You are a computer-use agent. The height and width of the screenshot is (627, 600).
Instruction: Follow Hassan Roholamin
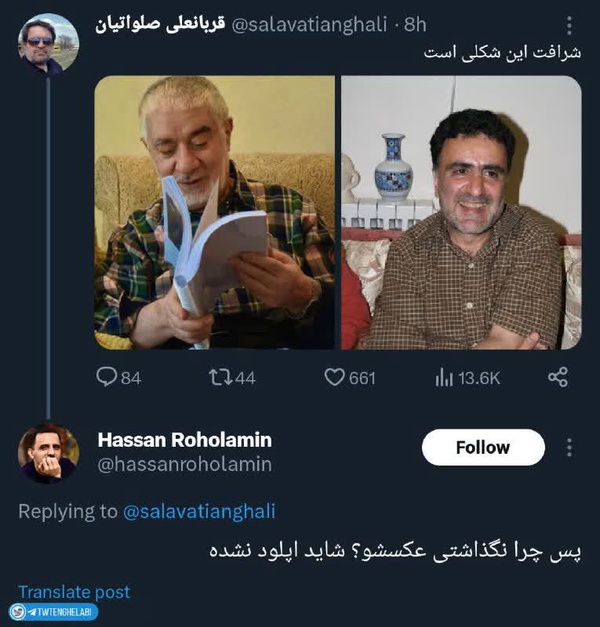click(x=483, y=447)
